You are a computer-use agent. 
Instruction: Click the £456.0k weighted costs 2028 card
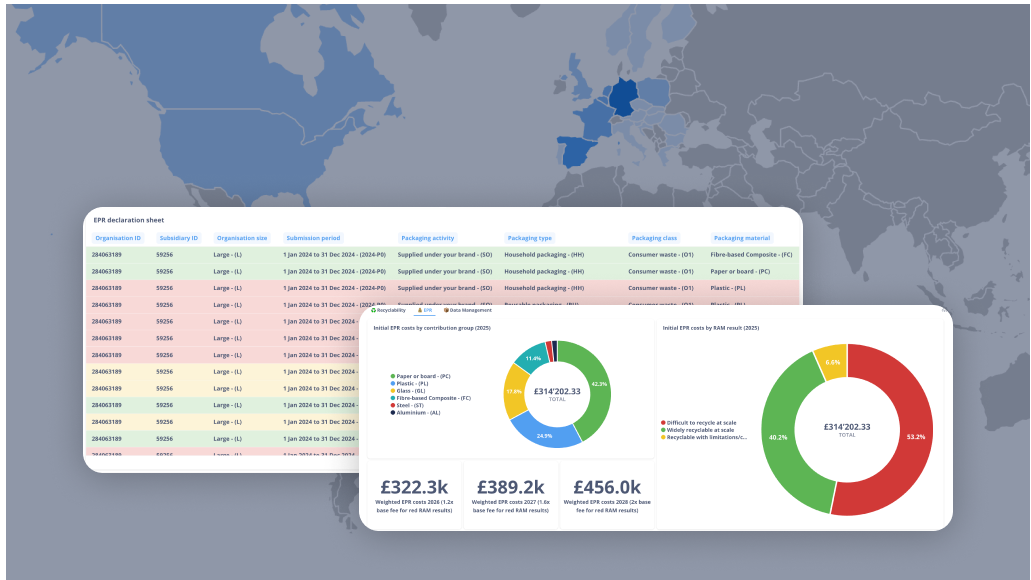click(x=608, y=493)
